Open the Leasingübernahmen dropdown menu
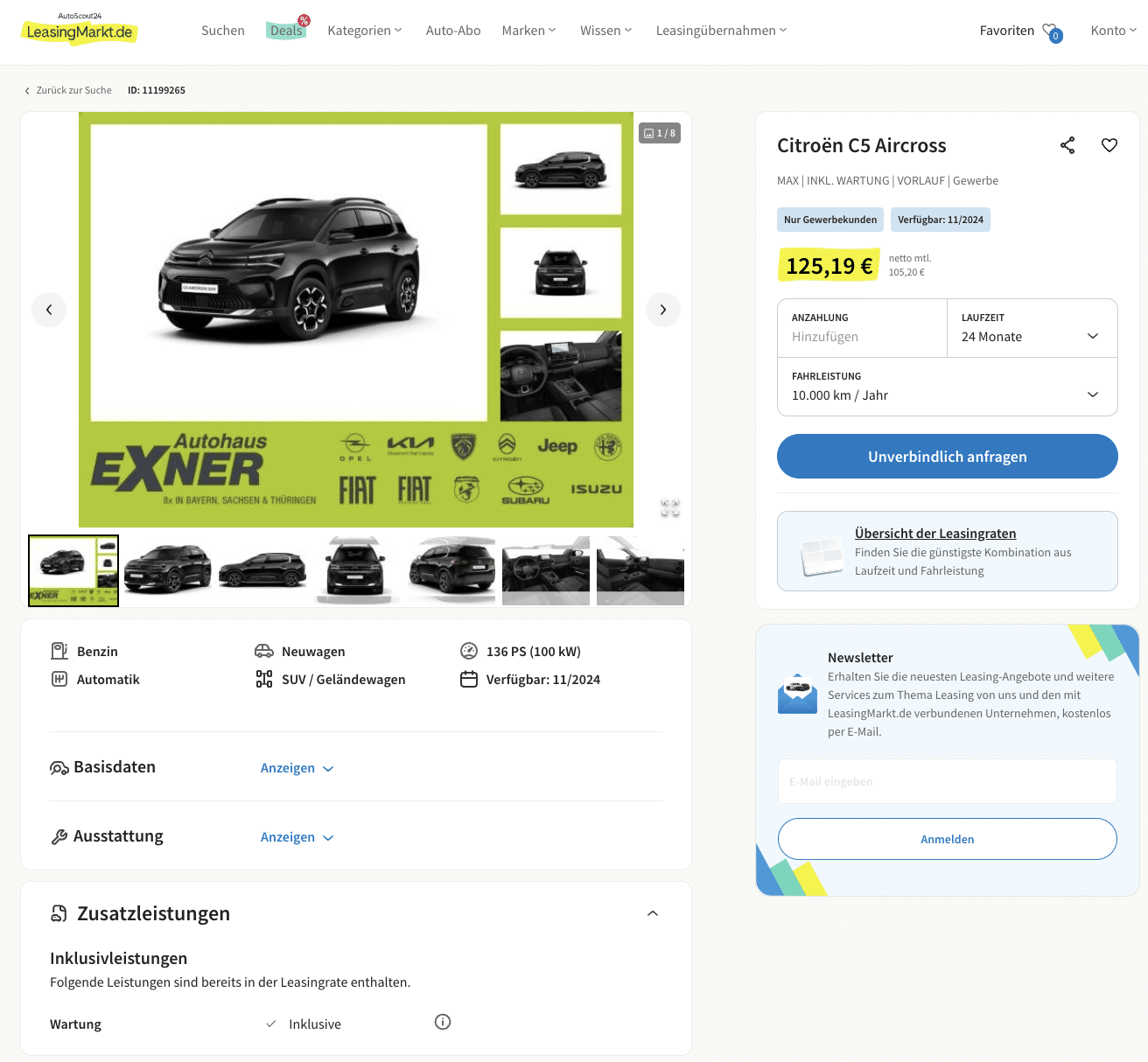This screenshot has width=1148, height=1062. [x=721, y=31]
